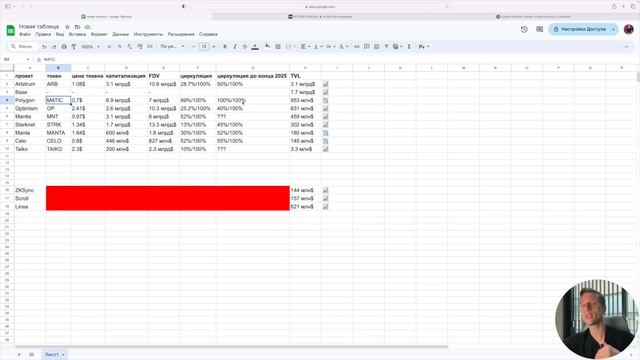The width and height of the screenshot is (640, 360).
Task: Open the chart icon in Linea row
Action: 325,207
